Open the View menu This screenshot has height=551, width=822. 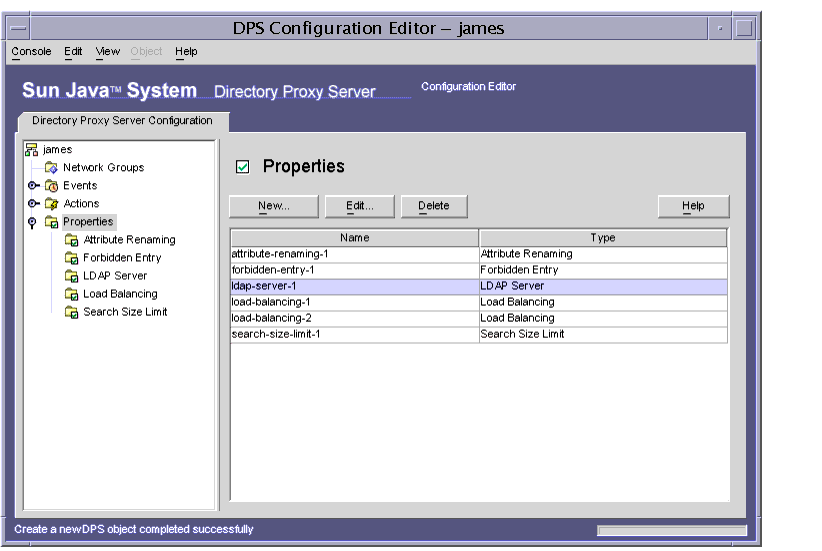click(x=107, y=51)
